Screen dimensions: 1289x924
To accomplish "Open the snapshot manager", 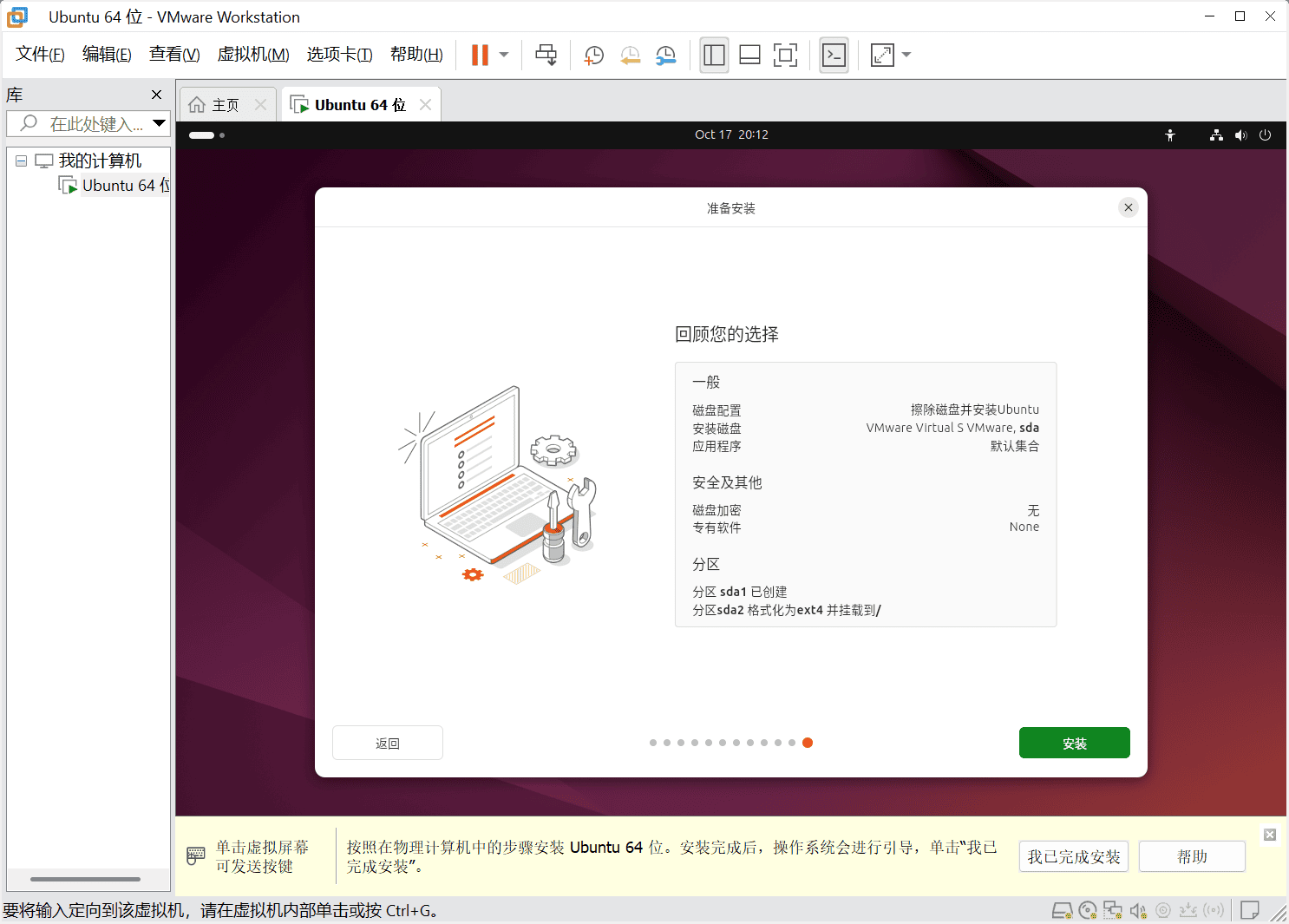I will click(x=666, y=56).
